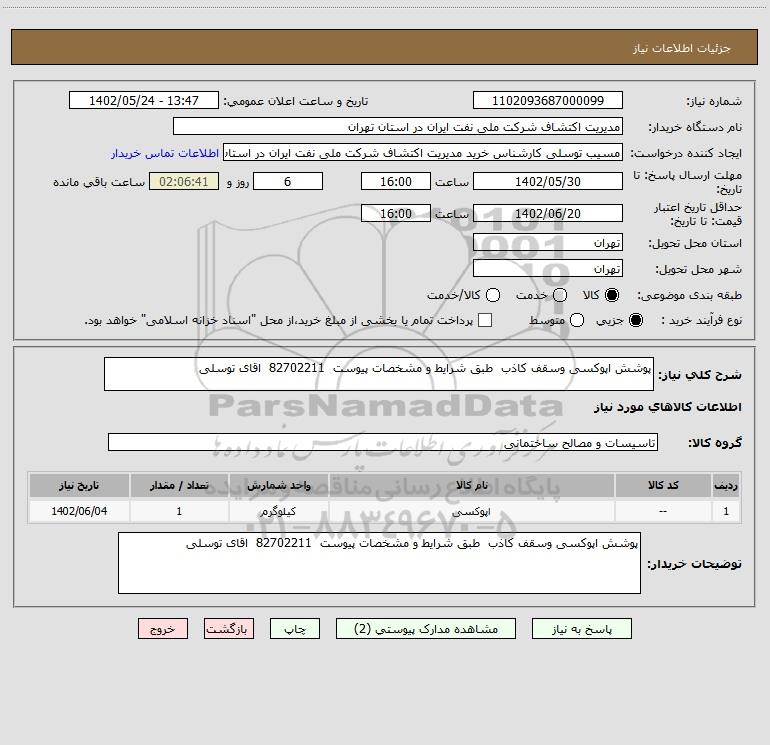
Task: Select the کالا radio button
Action: pos(613,296)
